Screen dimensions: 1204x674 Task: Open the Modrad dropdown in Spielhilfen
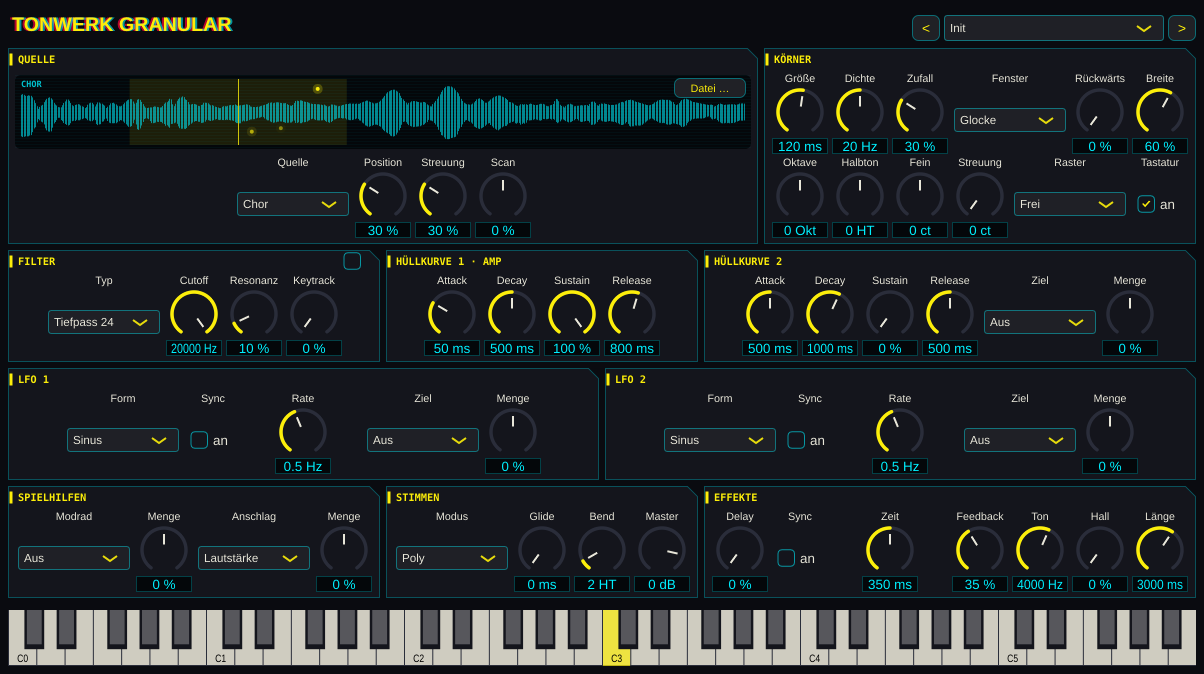point(74,558)
